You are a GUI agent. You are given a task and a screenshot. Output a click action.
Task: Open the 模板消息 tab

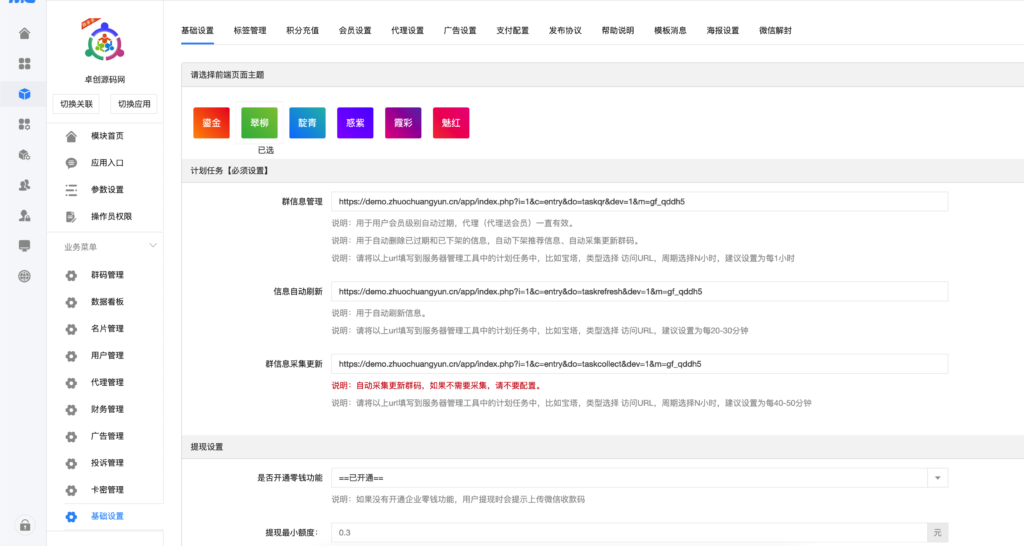pos(670,31)
